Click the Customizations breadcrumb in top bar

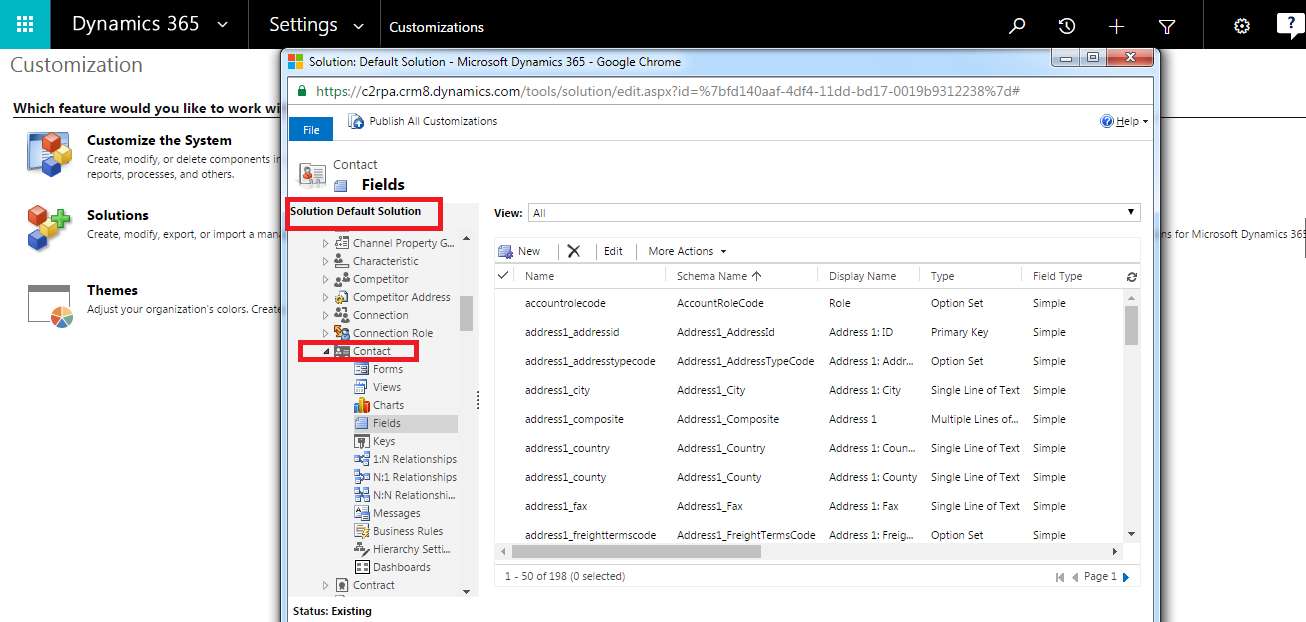point(436,27)
